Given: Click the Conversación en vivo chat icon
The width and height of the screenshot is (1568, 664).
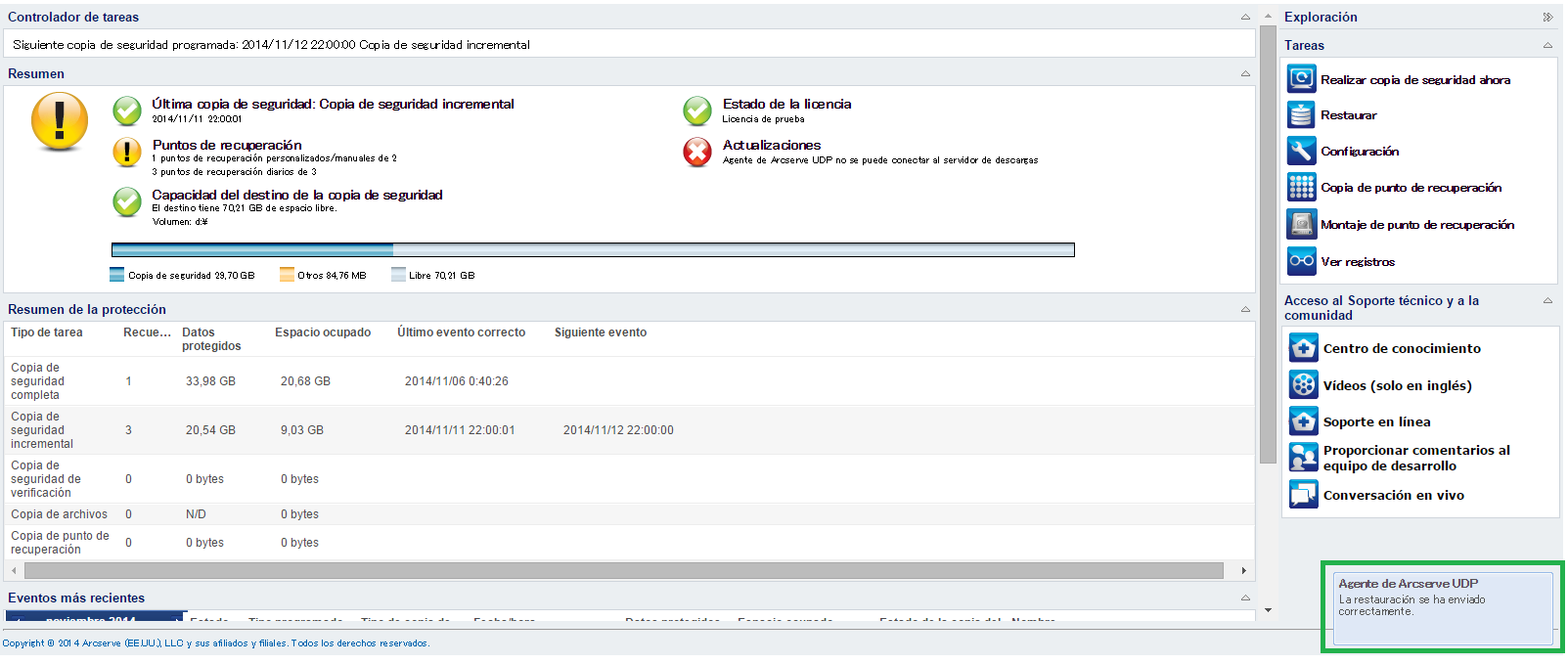Looking at the screenshot, I should 1303,494.
